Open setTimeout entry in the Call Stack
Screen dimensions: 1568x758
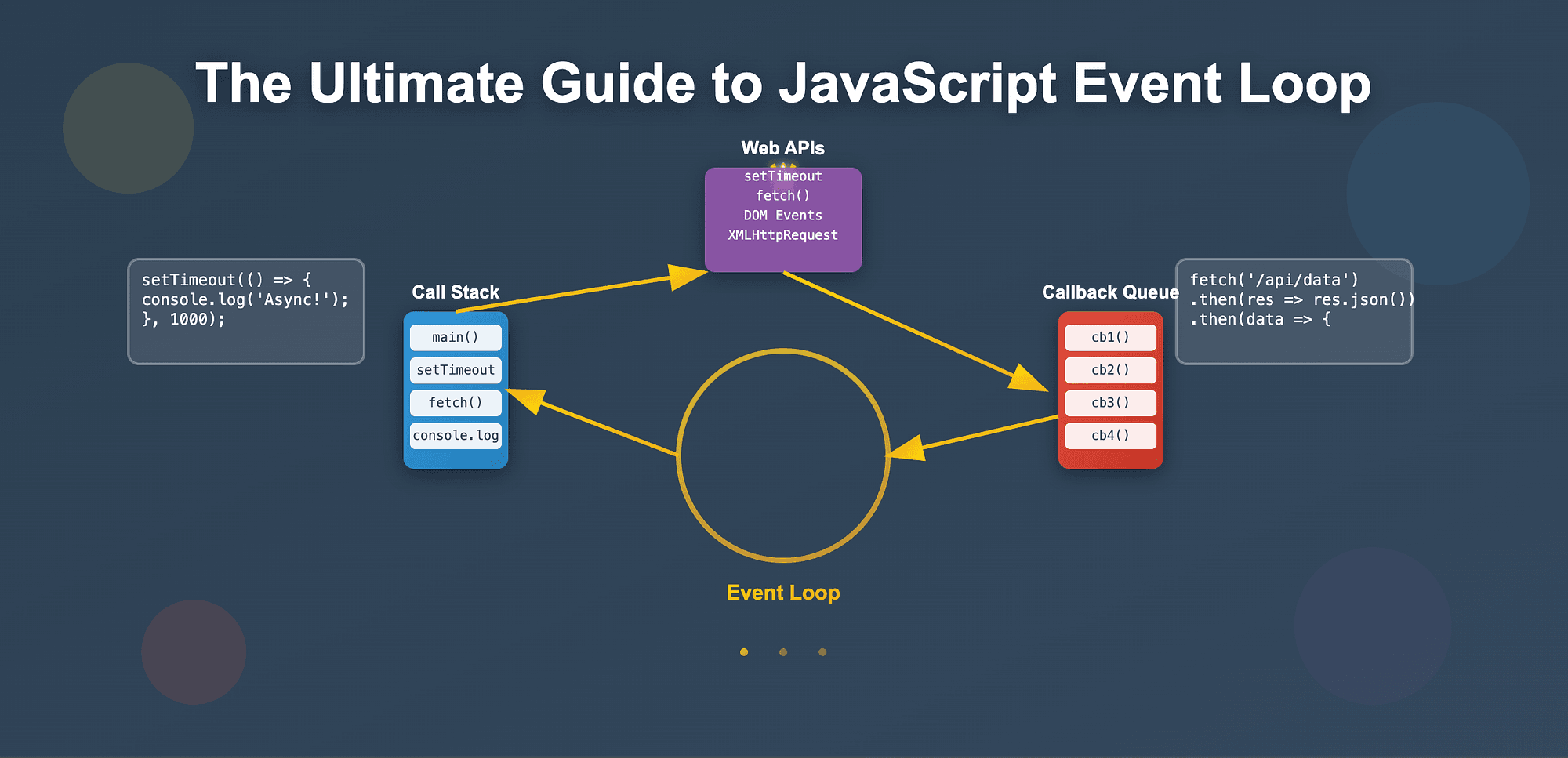(x=456, y=370)
